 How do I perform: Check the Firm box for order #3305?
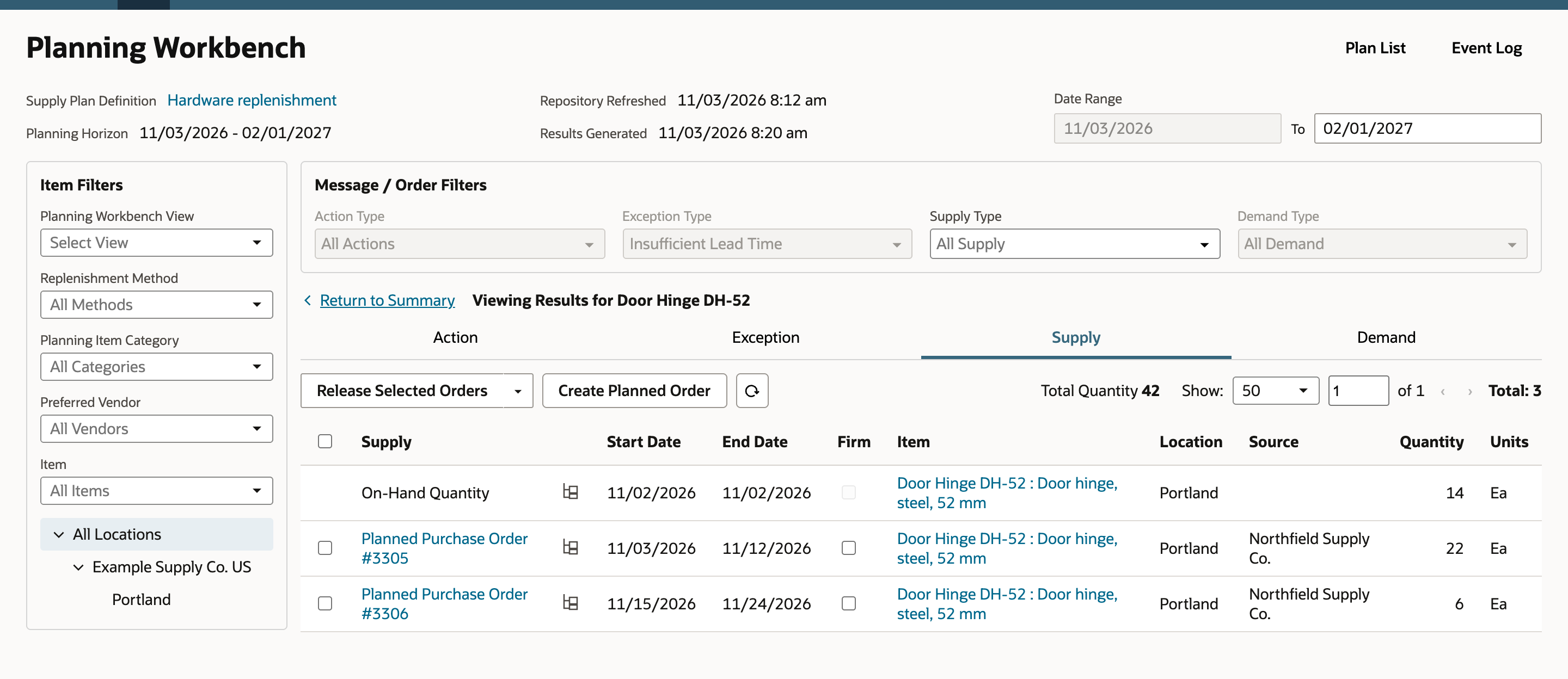pos(849,547)
